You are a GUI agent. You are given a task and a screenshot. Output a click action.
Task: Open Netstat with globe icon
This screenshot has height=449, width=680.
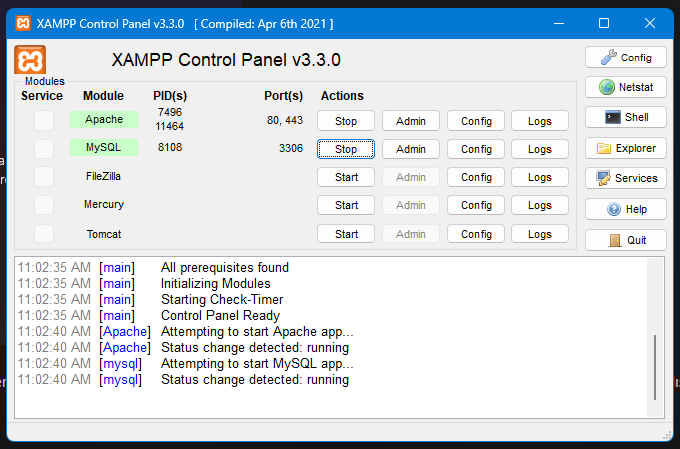[x=625, y=87]
